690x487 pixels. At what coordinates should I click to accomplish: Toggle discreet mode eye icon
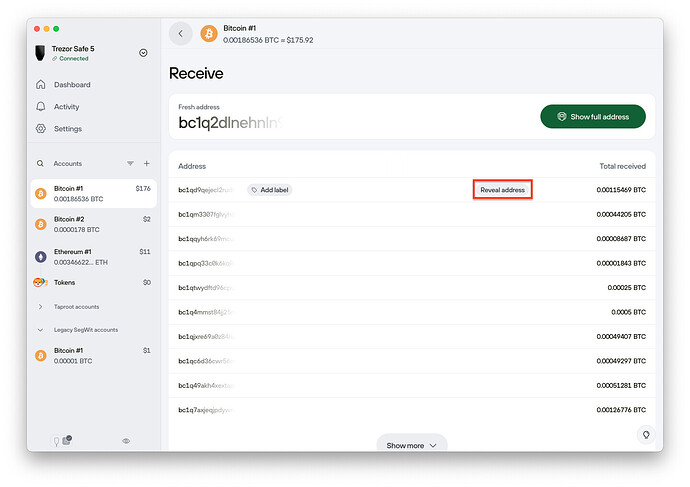coord(126,441)
